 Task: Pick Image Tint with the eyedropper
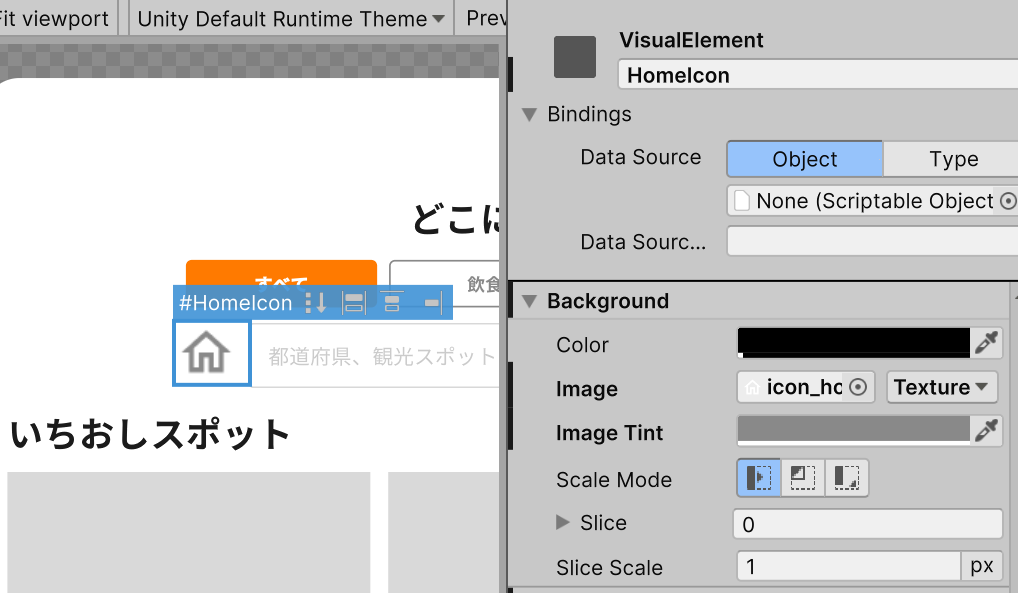click(x=987, y=432)
